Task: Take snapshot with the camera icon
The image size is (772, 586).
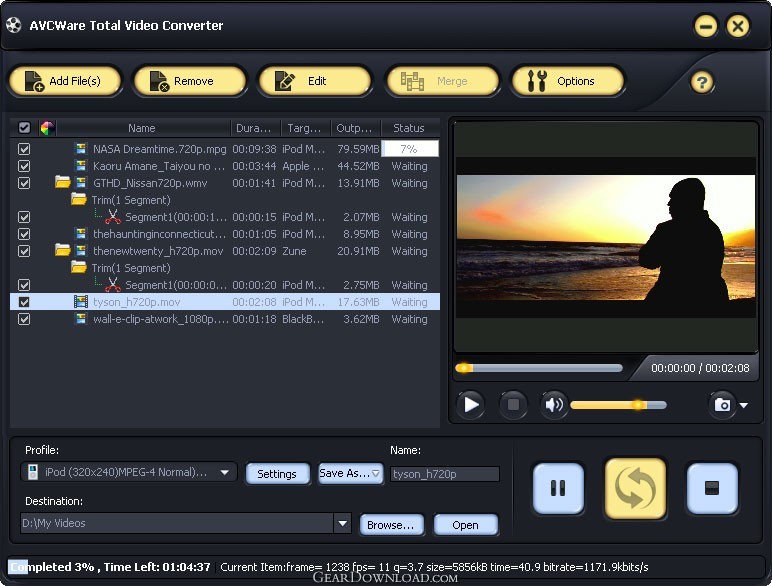Action: click(721, 405)
